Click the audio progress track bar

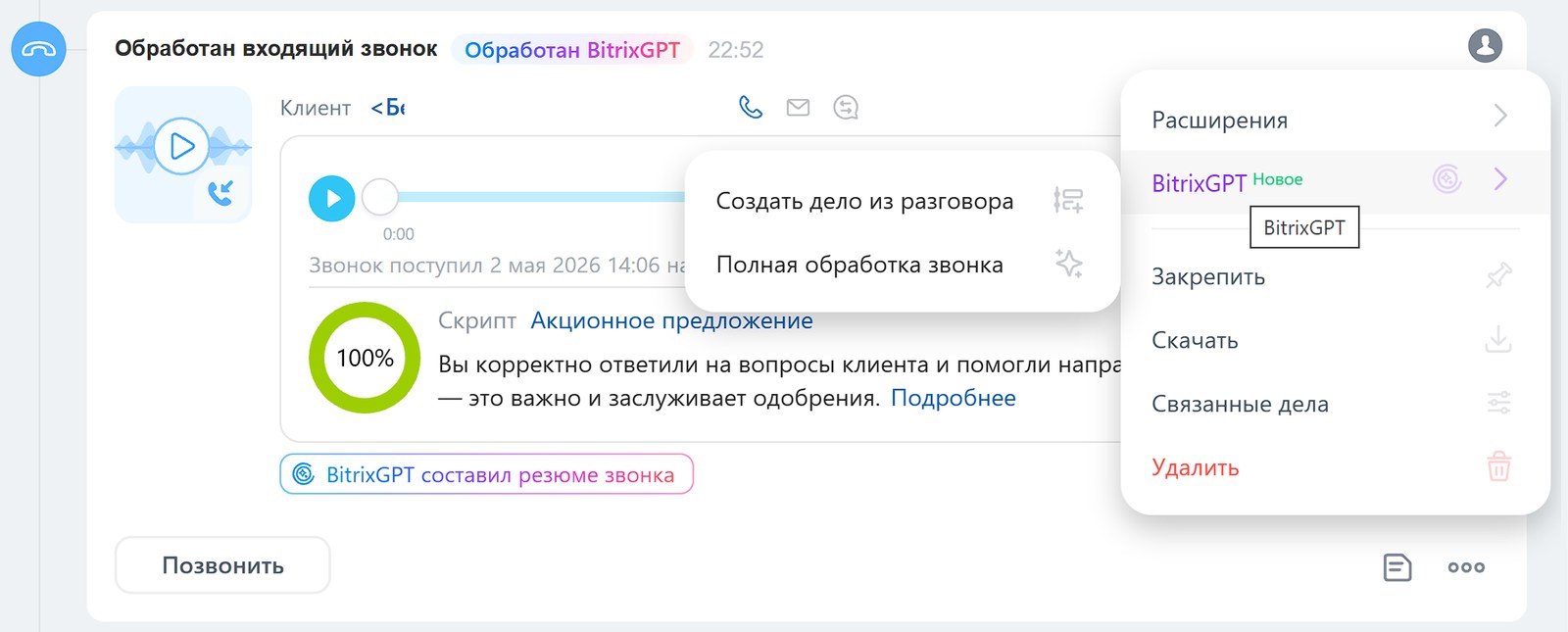(541, 197)
